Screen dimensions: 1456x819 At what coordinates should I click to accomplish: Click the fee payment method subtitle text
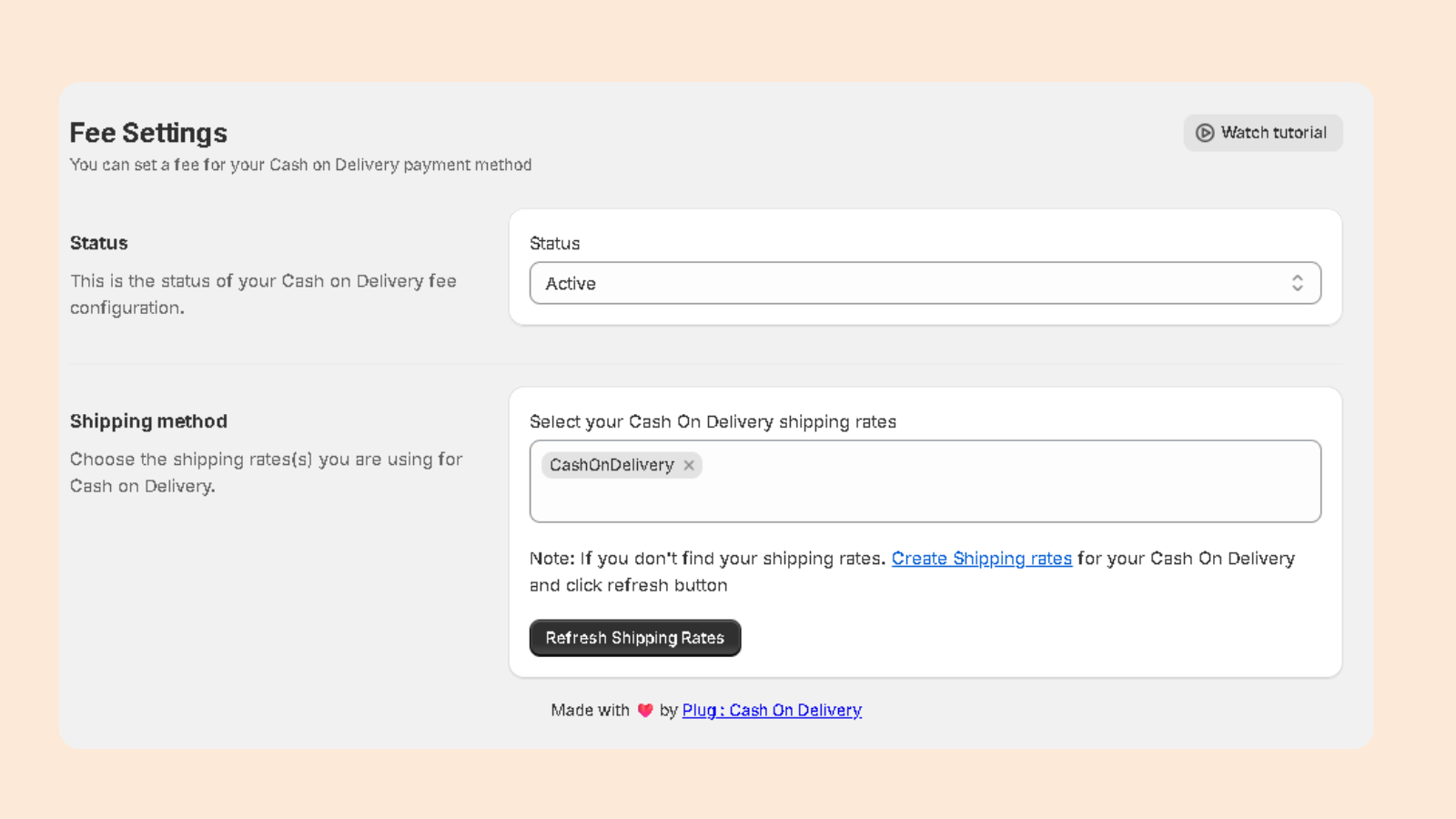pyautogui.click(x=300, y=165)
